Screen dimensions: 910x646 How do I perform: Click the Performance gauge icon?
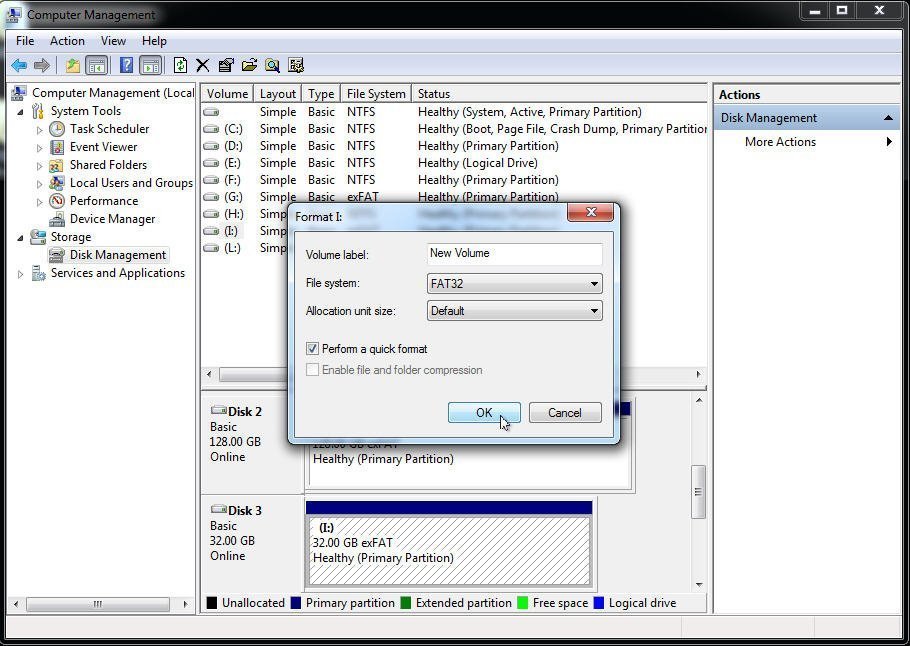click(x=57, y=201)
